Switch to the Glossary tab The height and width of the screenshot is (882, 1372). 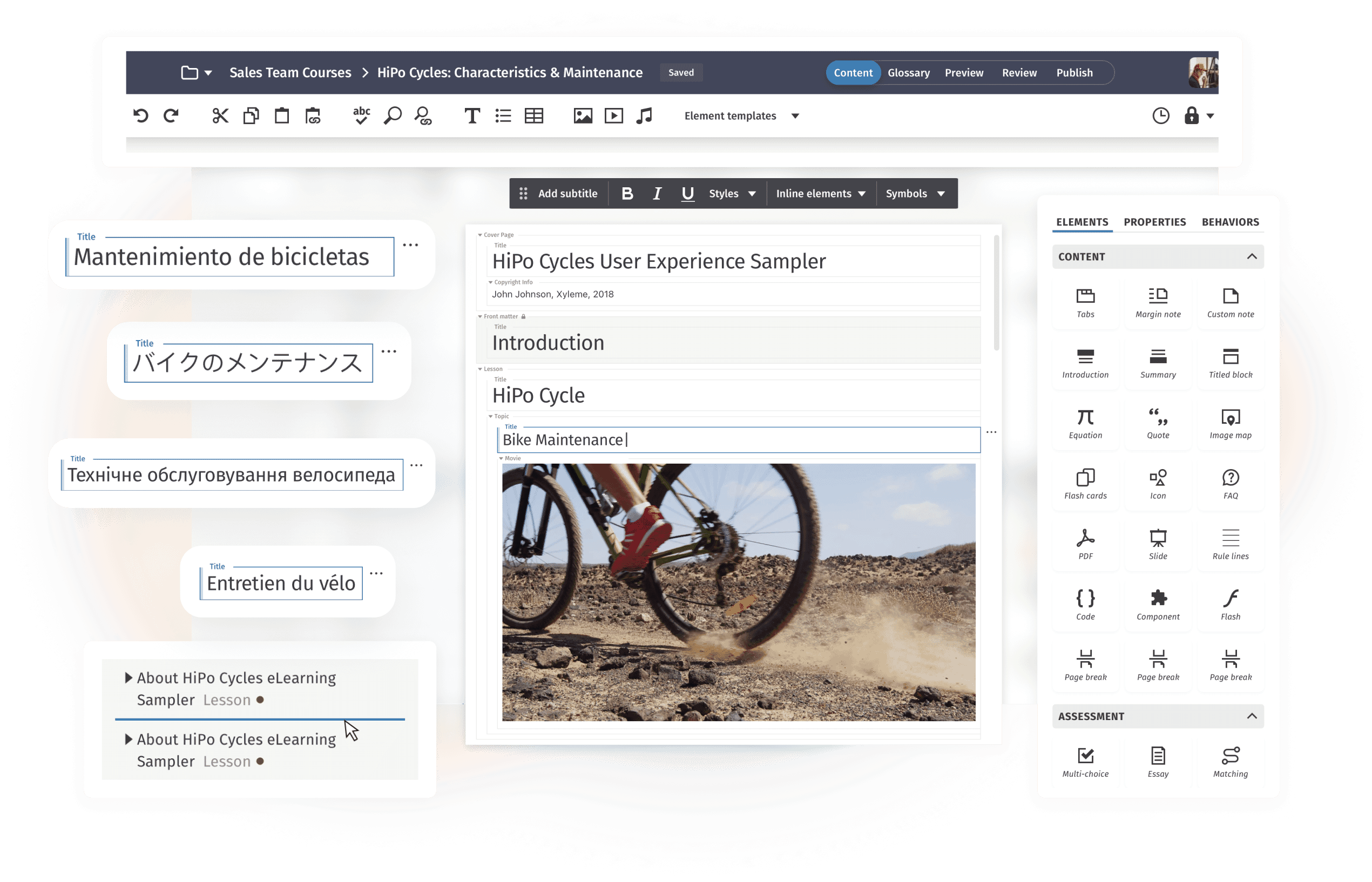tap(909, 73)
